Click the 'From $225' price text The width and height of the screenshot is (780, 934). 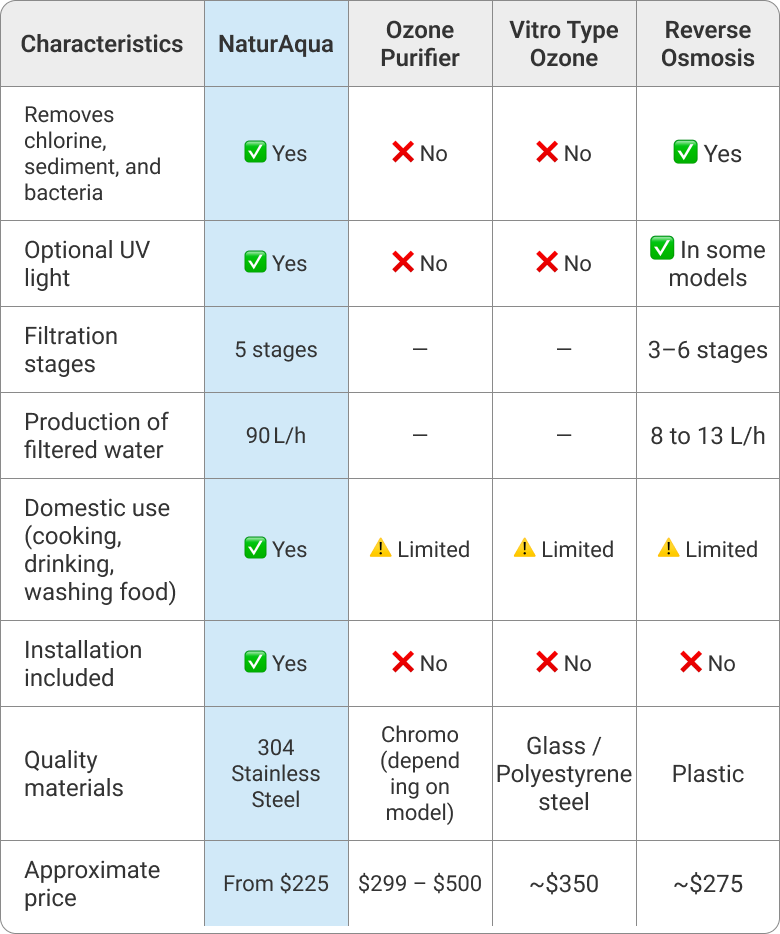click(x=276, y=884)
